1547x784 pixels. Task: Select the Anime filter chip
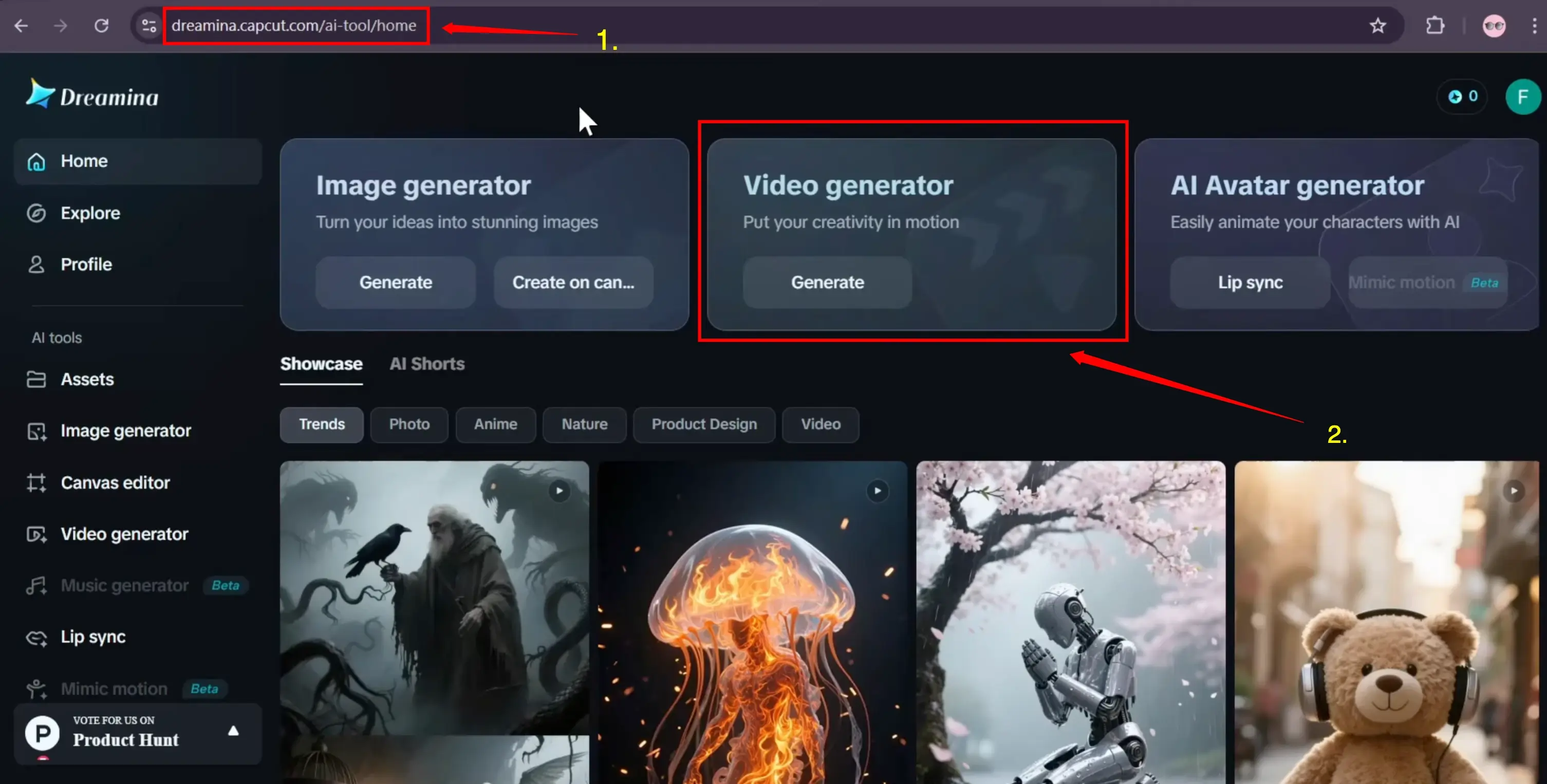coord(495,425)
